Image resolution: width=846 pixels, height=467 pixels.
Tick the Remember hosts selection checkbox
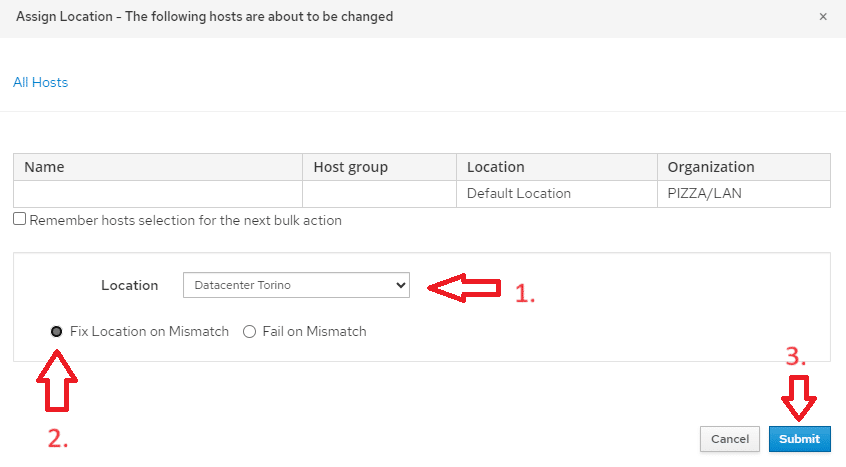coord(19,219)
